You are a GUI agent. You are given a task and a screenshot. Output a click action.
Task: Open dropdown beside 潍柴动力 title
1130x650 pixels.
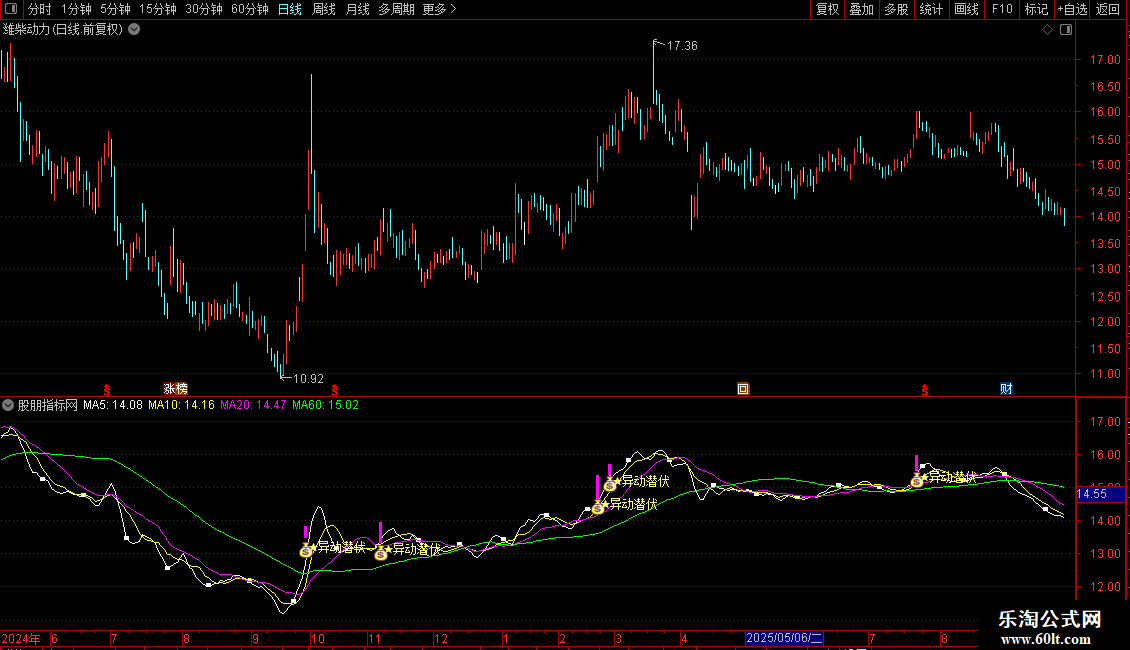(x=134, y=30)
